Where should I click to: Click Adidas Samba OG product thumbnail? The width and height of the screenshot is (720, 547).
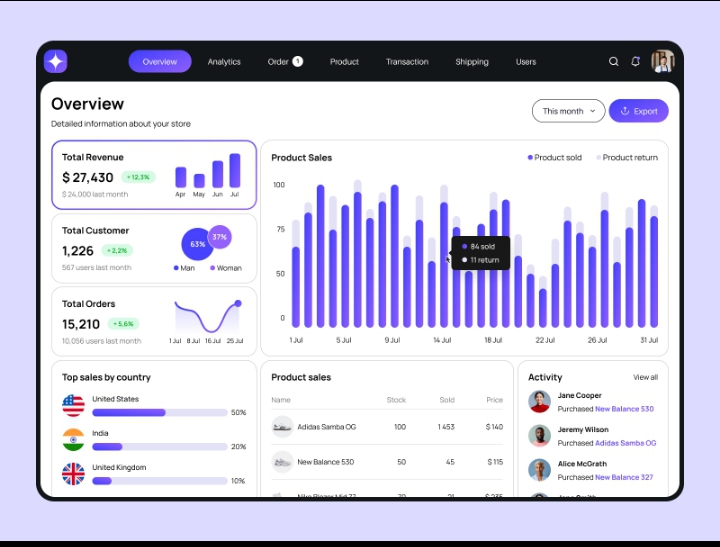tap(282, 427)
